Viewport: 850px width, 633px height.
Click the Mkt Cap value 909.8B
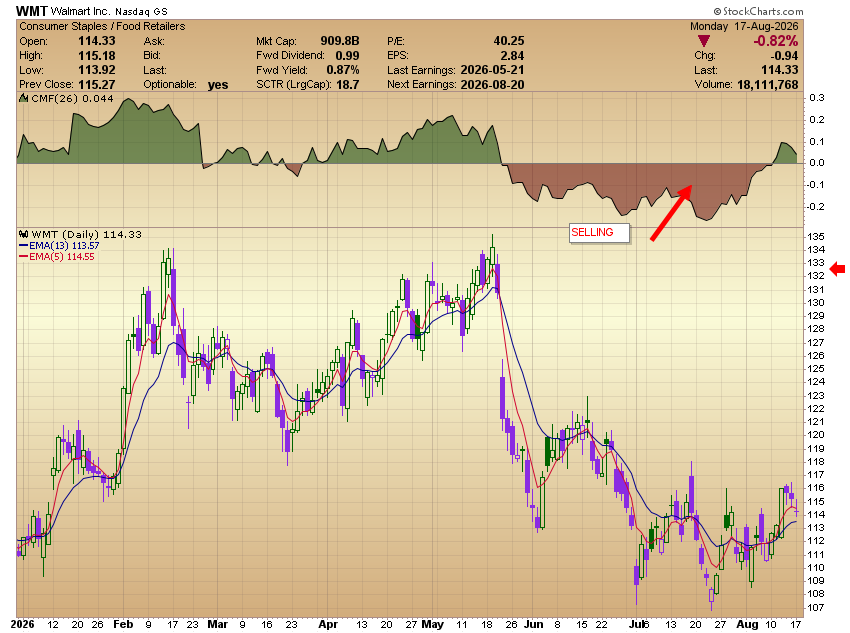click(x=339, y=41)
